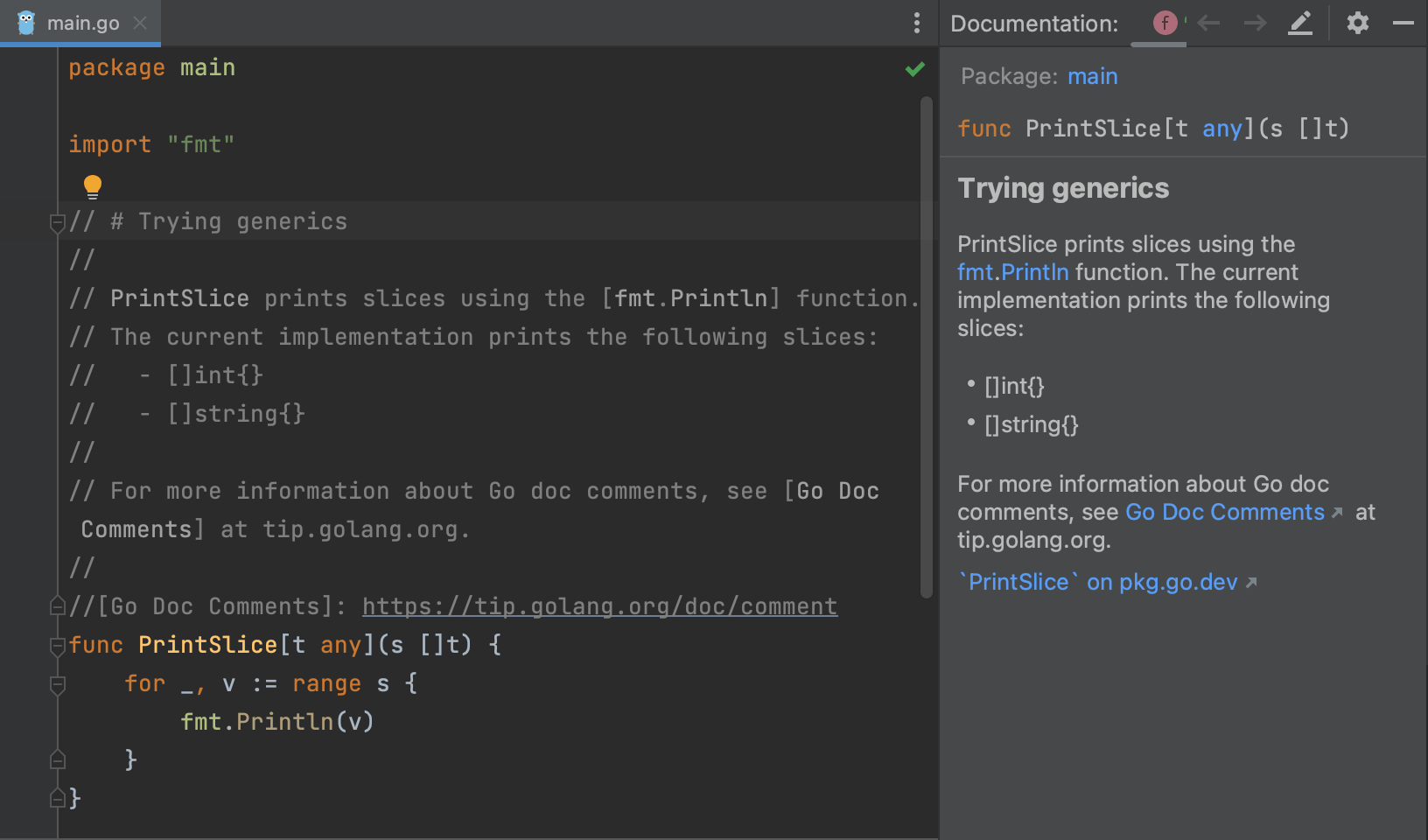Select the main.go editor tab

coord(85,23)
